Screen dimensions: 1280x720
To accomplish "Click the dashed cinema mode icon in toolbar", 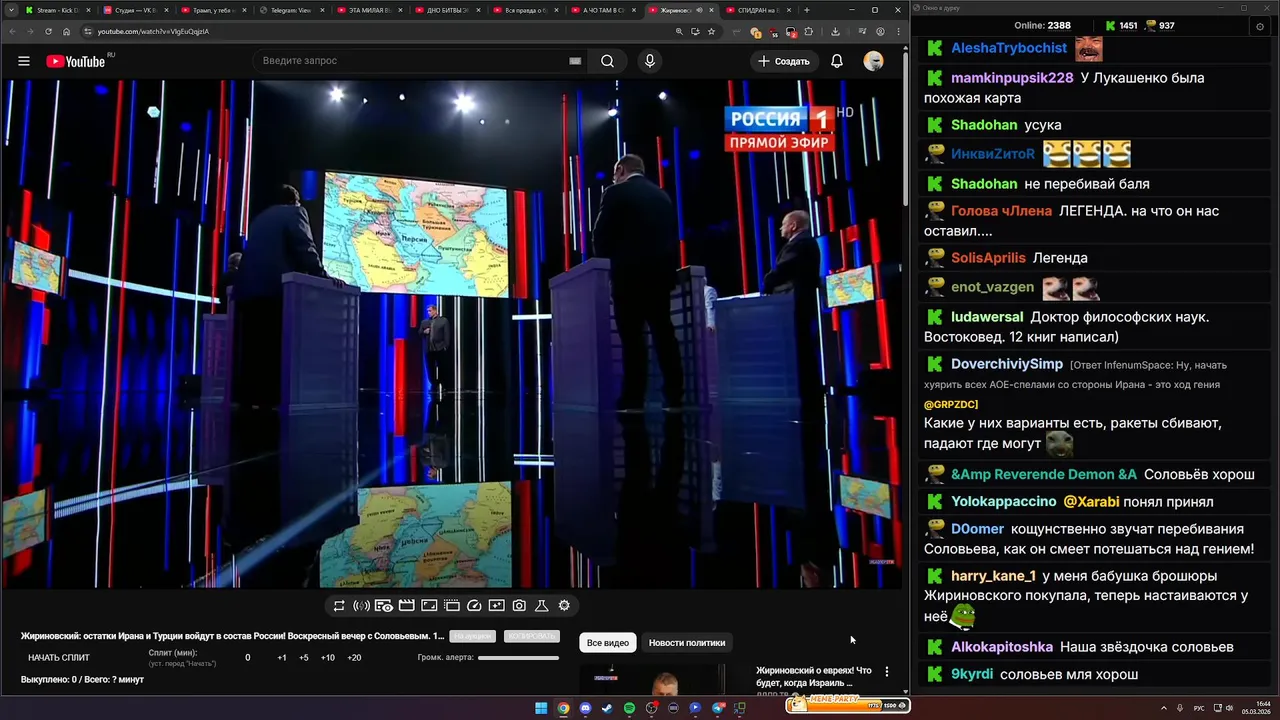I will point(452,606).
